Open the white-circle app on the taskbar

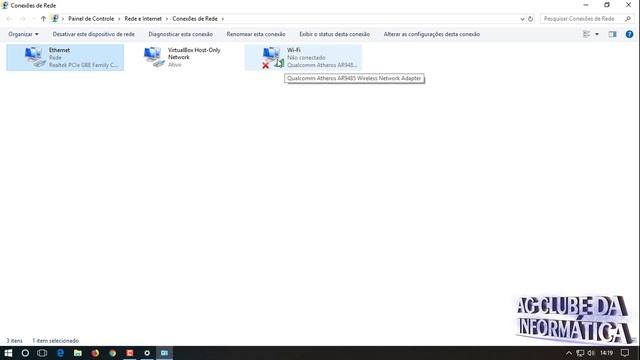tap(147, 353)
